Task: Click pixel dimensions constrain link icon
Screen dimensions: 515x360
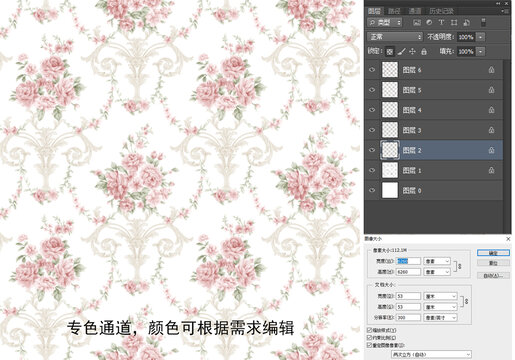Action: pos(459,266)
